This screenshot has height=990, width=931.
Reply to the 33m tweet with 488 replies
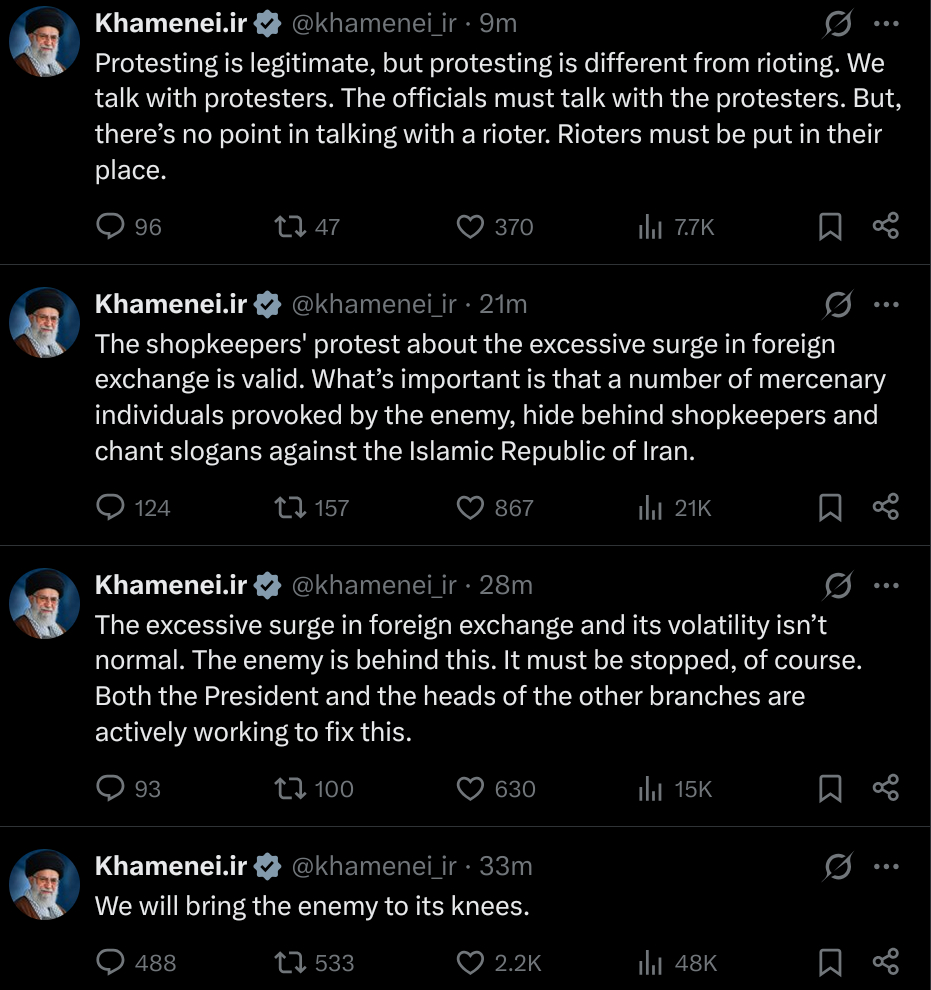point(109,963)
